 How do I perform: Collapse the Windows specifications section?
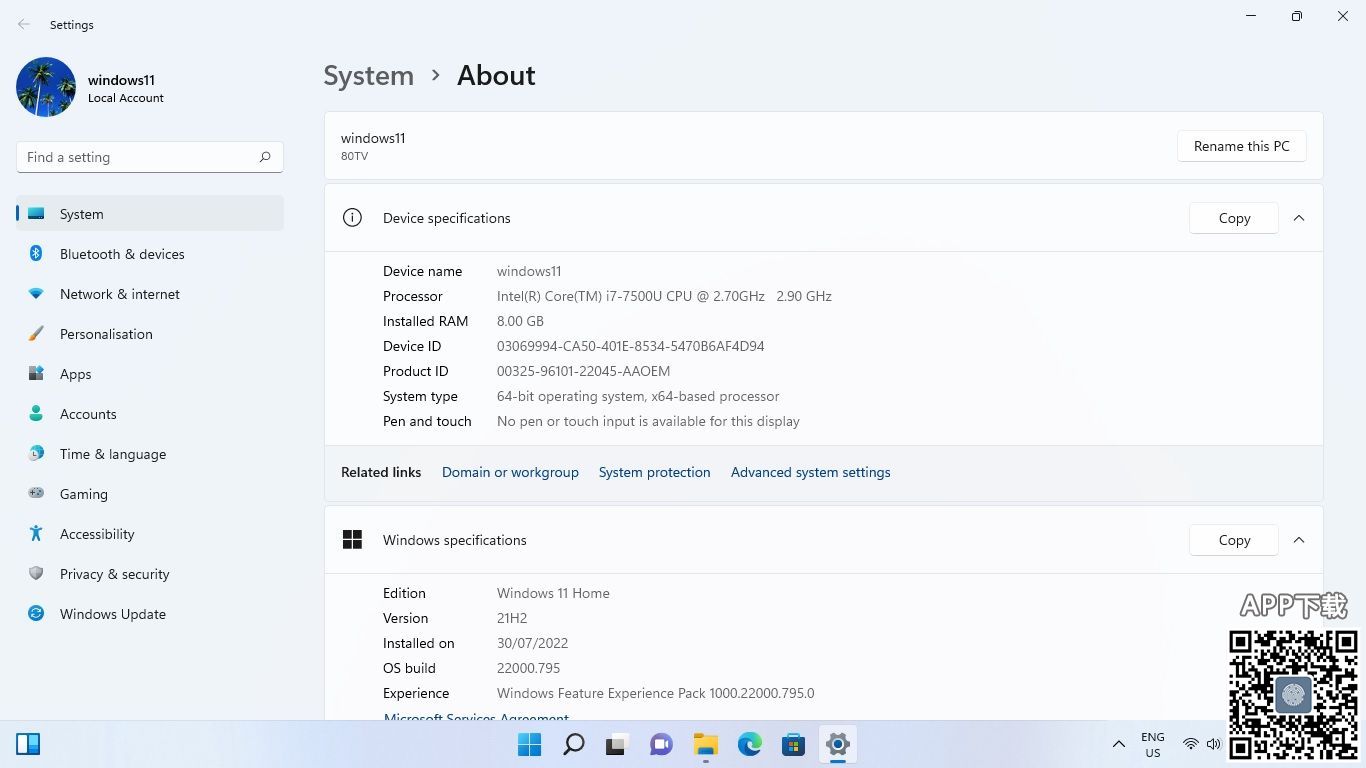(1299, 540)
